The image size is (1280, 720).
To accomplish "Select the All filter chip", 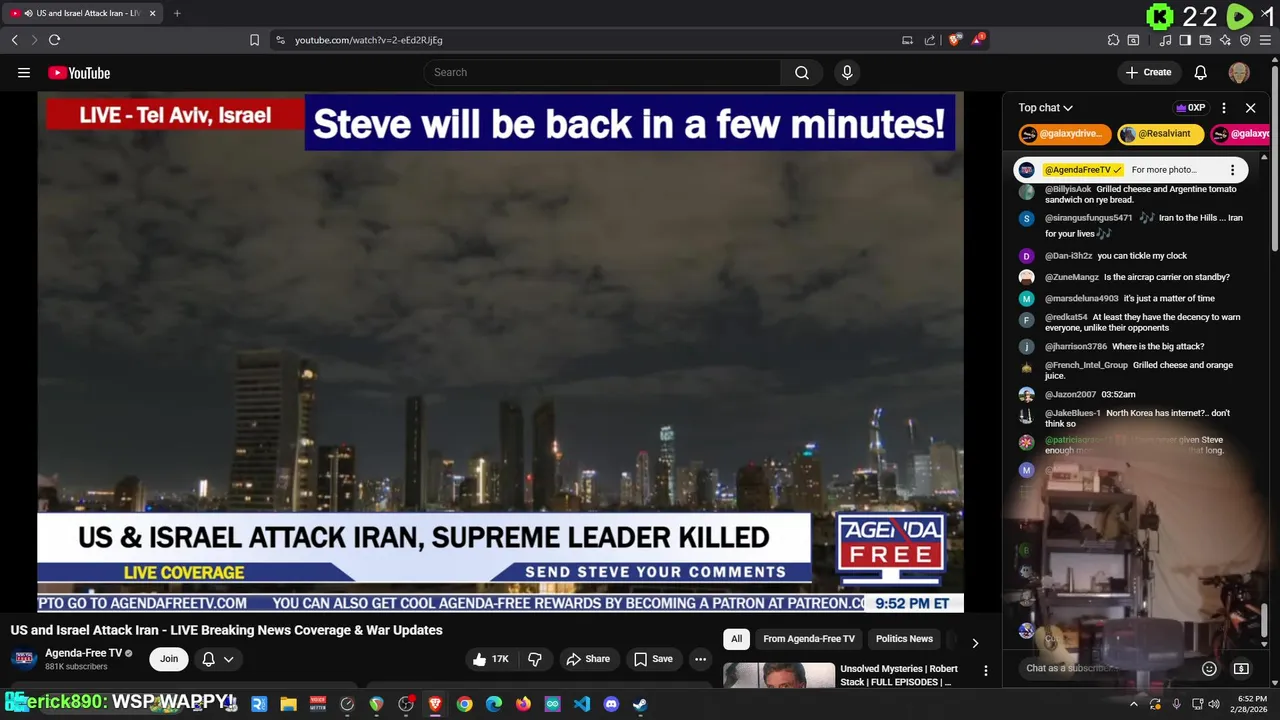I will 736,639.
